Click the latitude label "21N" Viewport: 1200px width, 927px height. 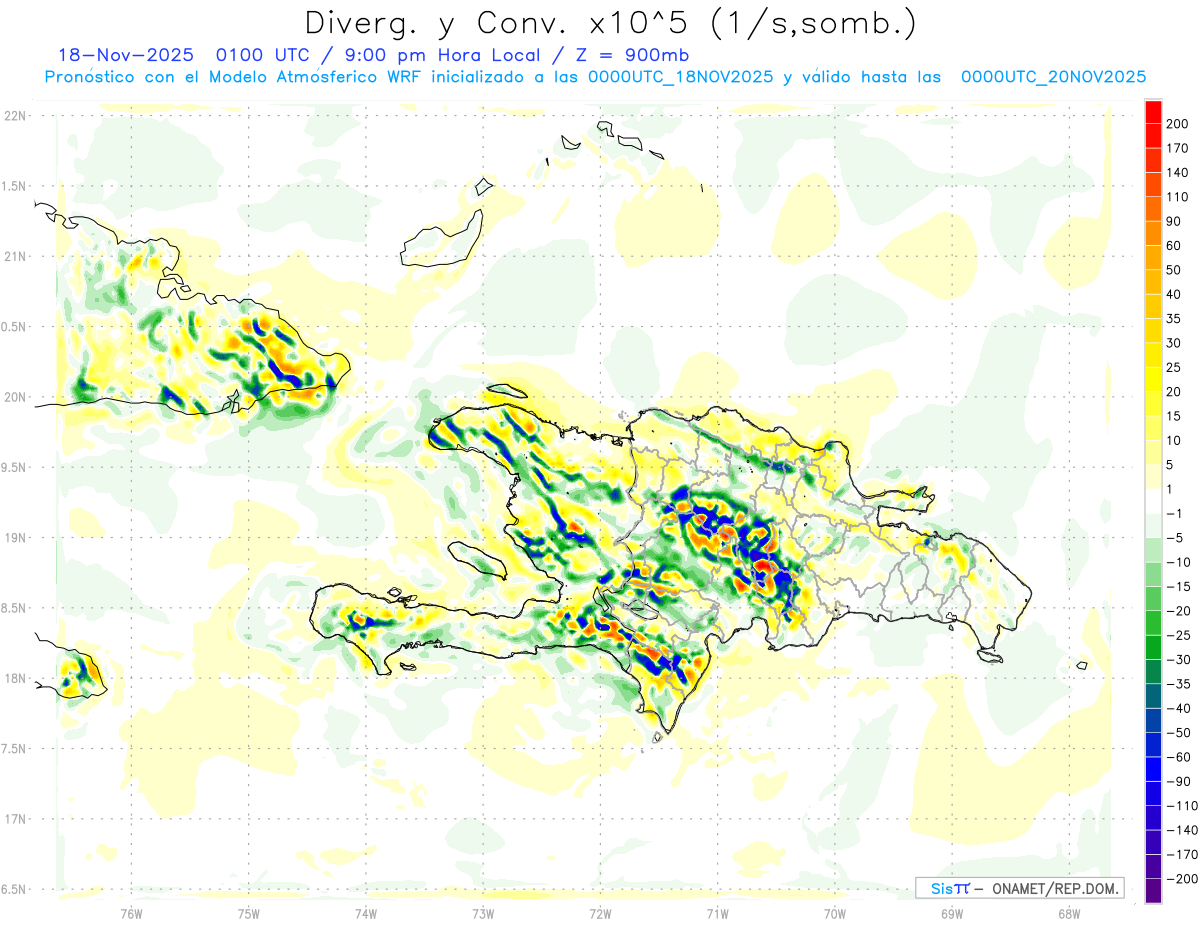click(x=14, y=257)
